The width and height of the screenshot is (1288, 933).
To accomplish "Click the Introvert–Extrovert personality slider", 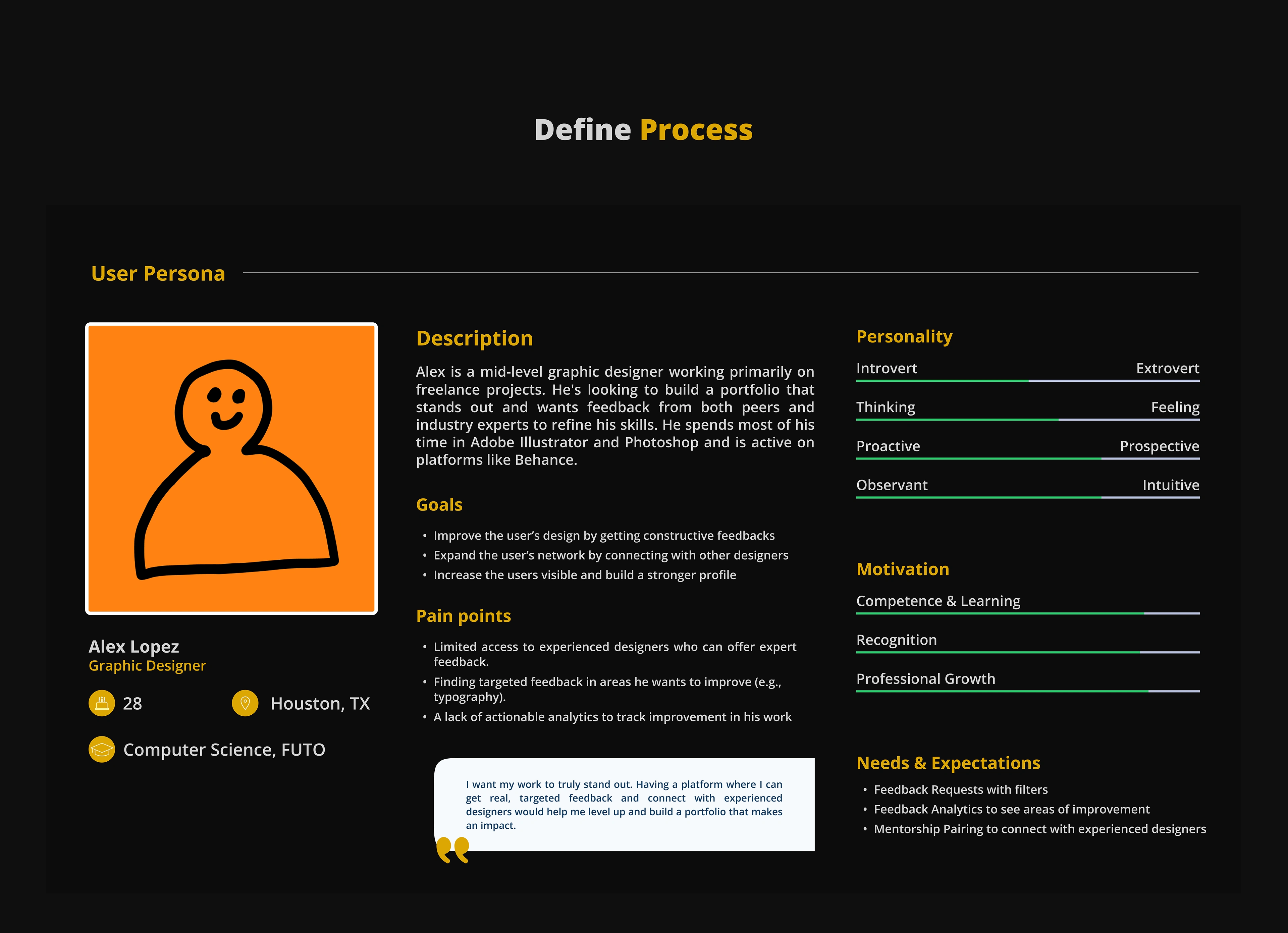I will click(x=1027, y=380).
